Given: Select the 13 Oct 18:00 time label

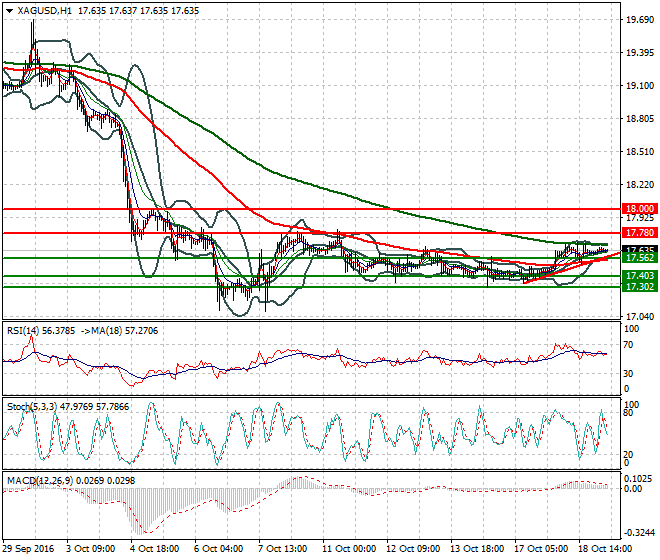Looking at the screenshot, I should point(477,549).
